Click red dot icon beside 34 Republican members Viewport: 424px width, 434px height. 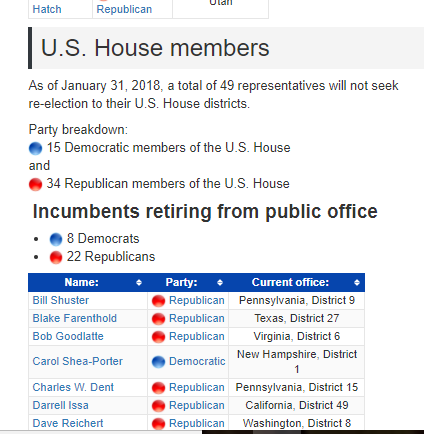click(36, 184)
